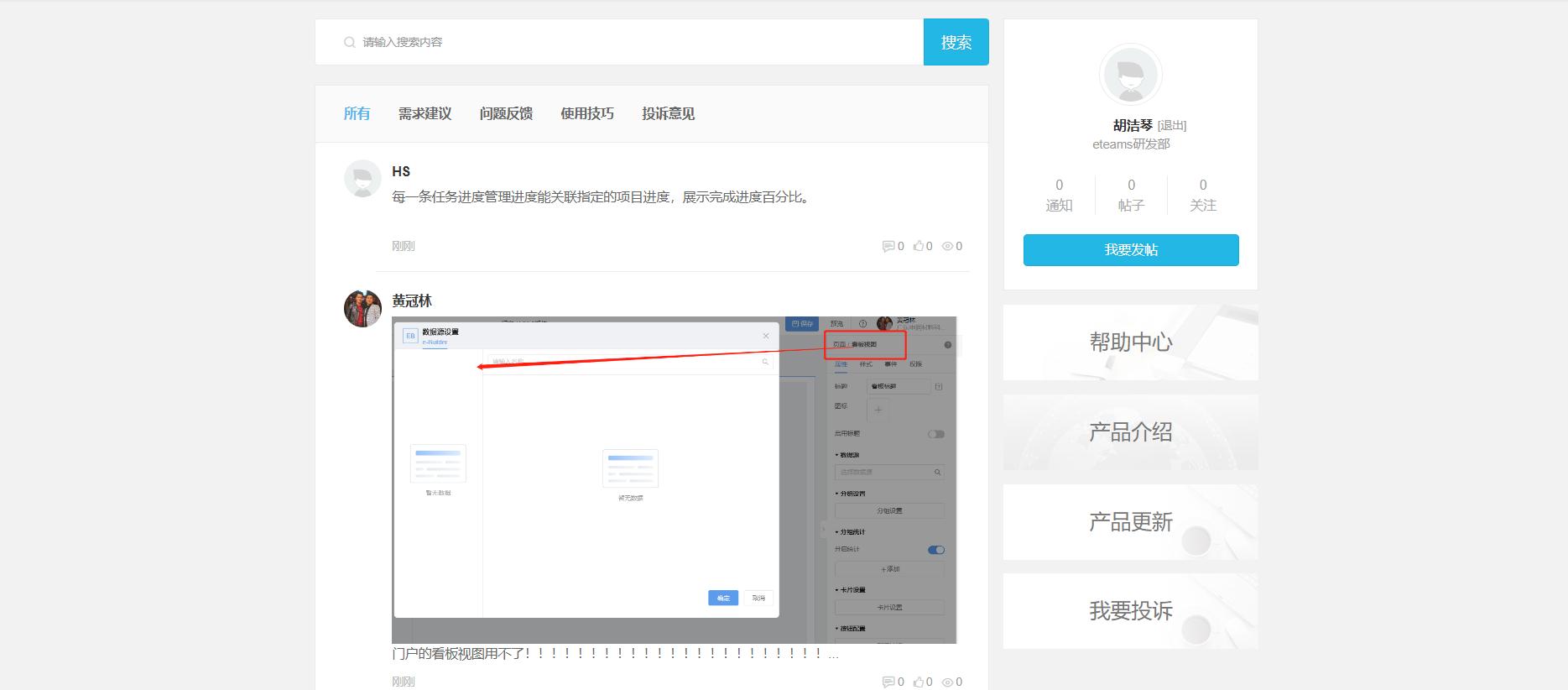Click 胡洁琴 profile avatar

tap(1131, 75)
